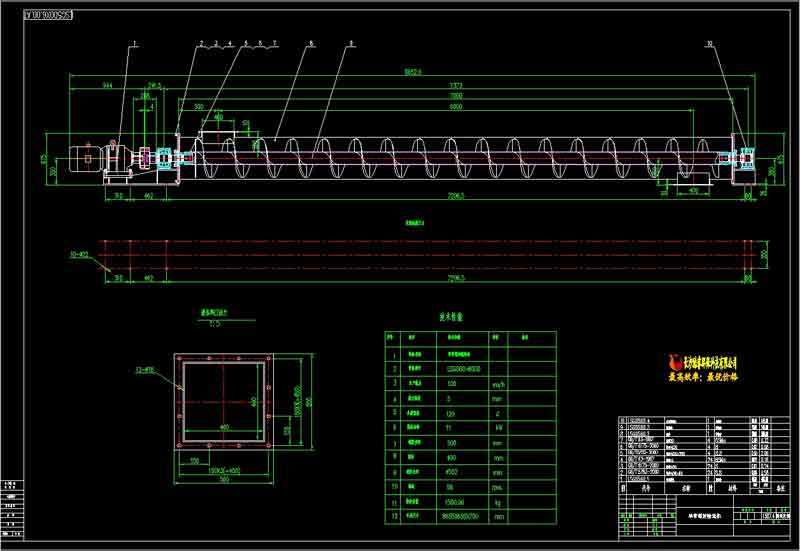Select the 8852.6 overall length dimension
800x551 pixels.
click(412, 71)
